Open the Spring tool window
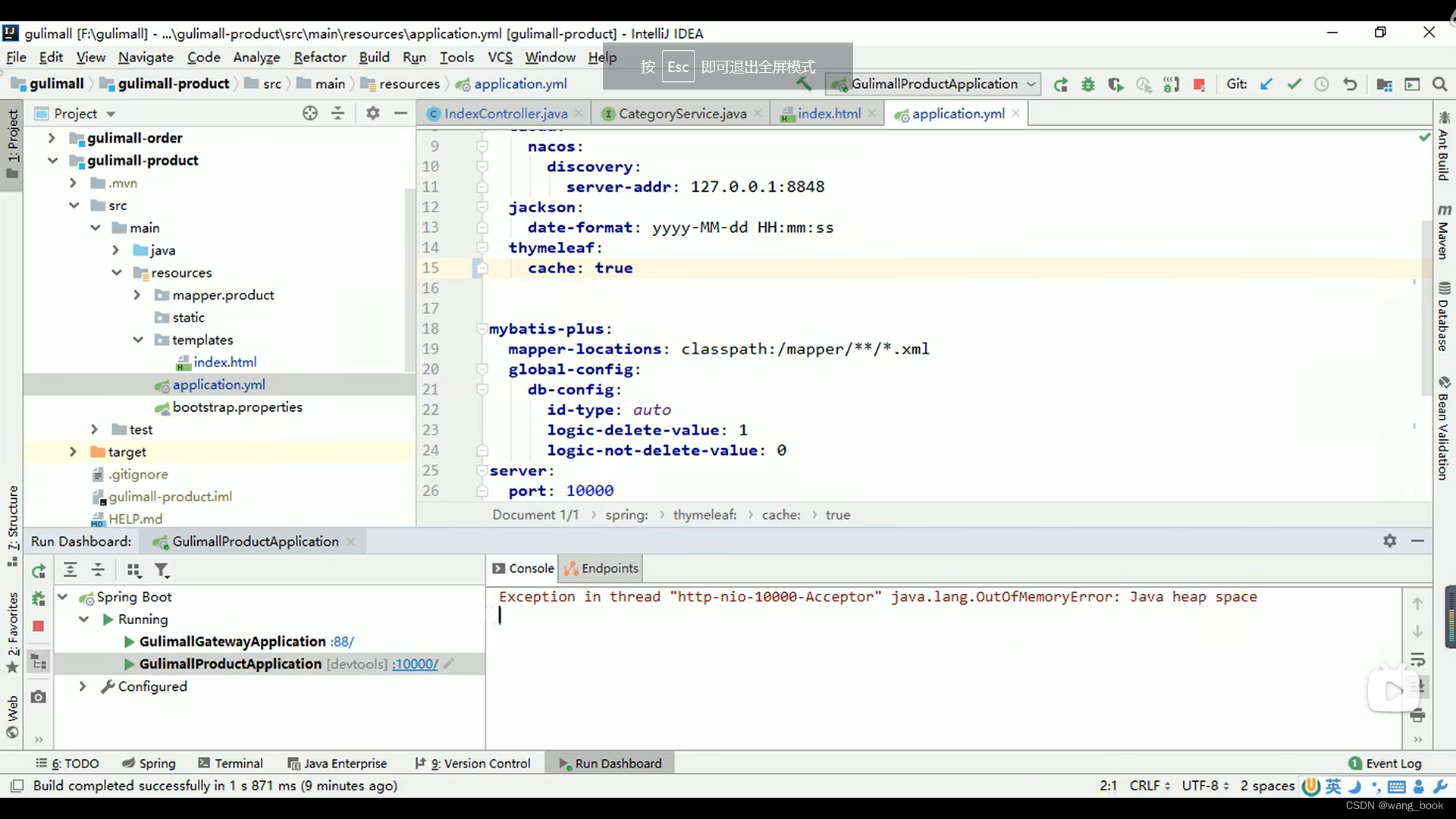The width and height of the screenshot is (1456, 819). coord(149,763)
